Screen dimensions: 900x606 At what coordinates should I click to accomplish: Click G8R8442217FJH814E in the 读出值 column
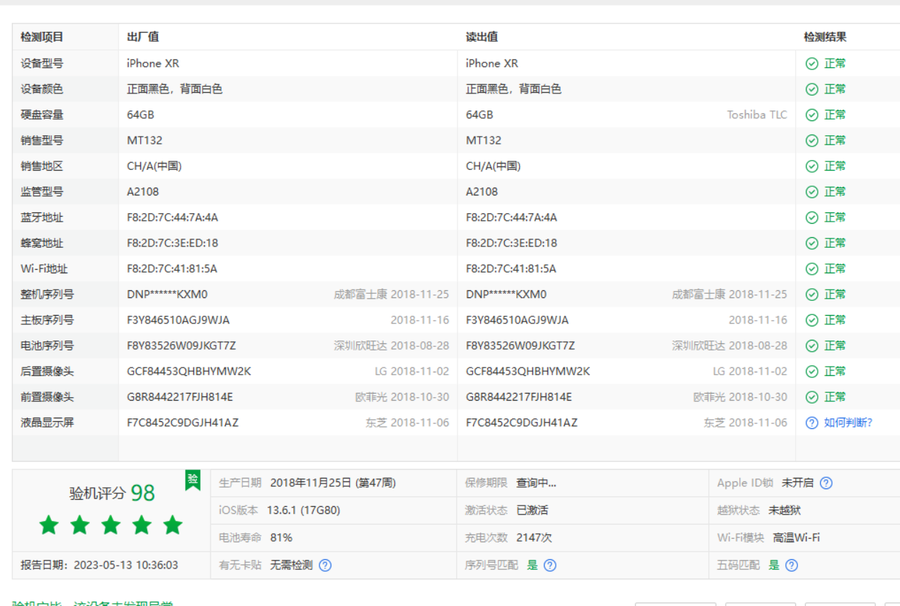pyautogui.click(x=518, y=397)
